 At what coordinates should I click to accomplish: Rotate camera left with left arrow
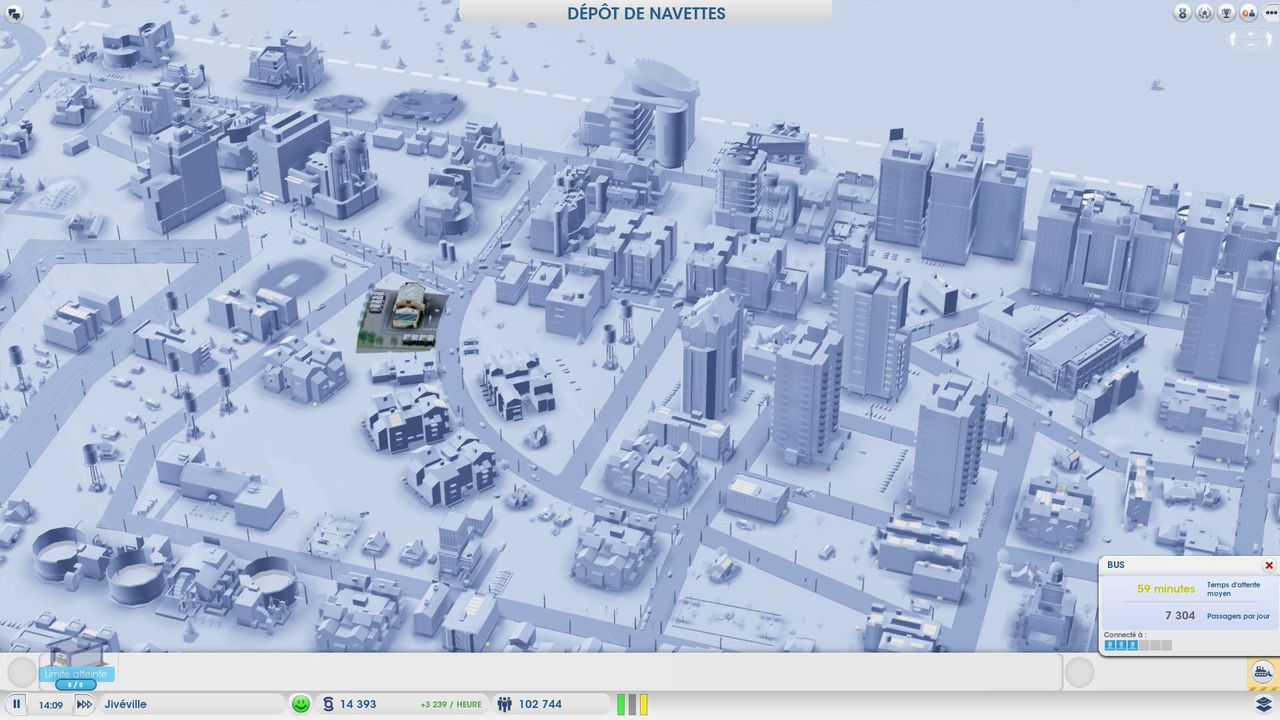point(1234,39)
